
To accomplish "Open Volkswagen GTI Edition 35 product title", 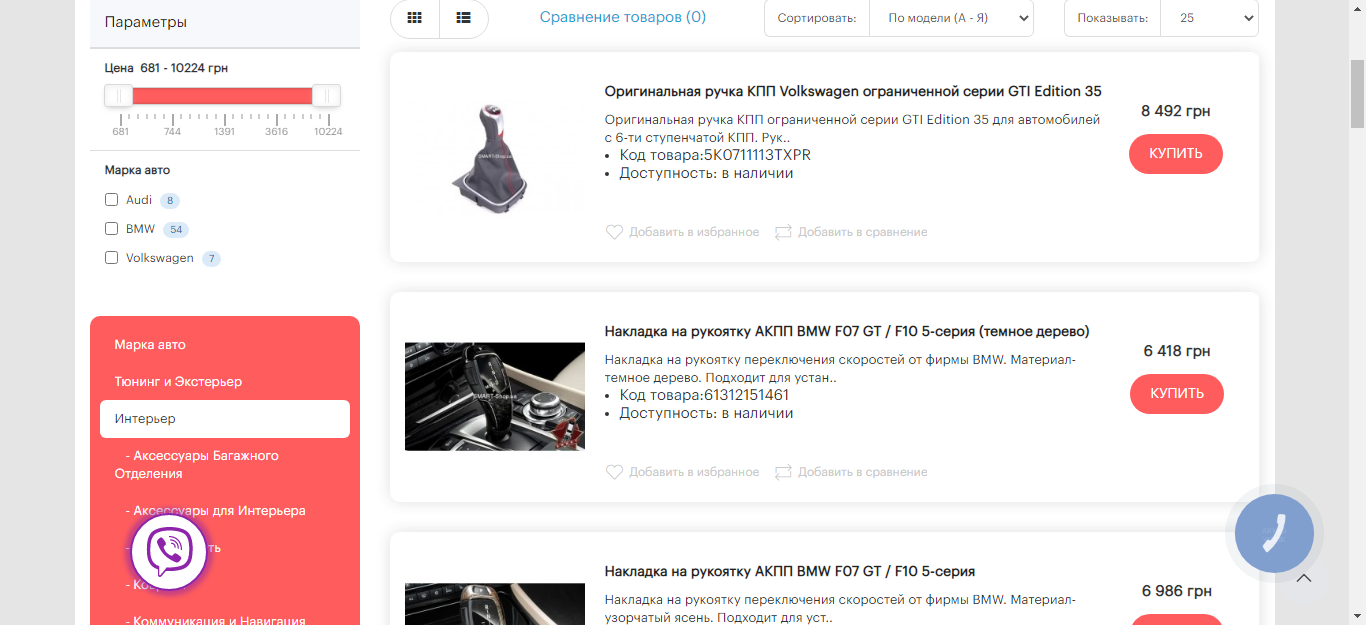I will click(x=853, y=92).
